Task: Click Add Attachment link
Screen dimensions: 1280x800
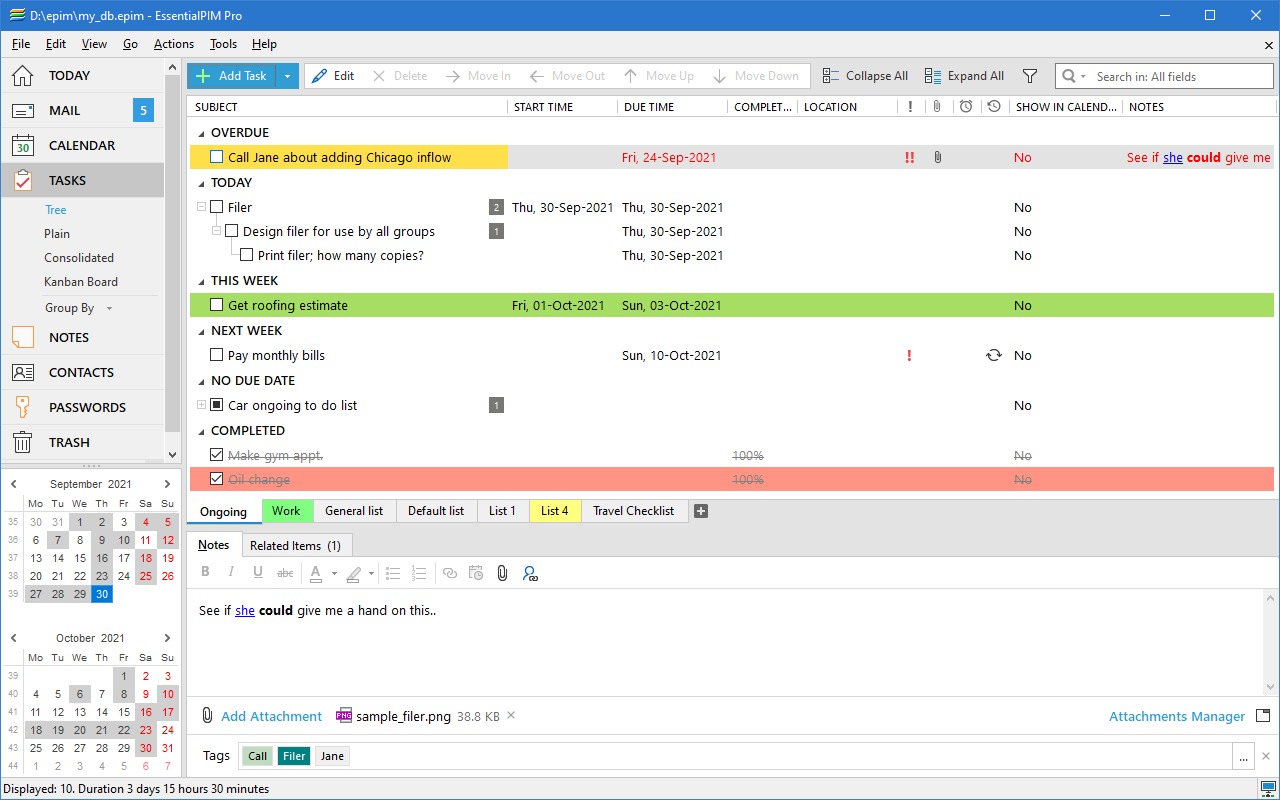Action: point(271,716)
